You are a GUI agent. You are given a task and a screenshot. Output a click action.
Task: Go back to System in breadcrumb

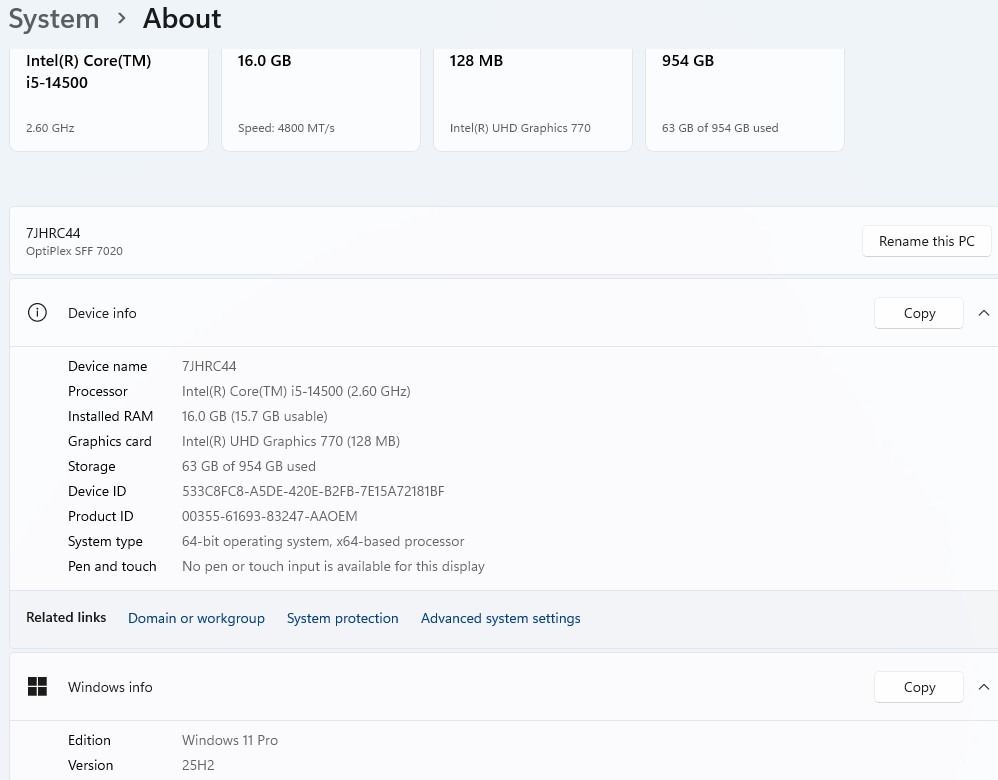point(54,18)
